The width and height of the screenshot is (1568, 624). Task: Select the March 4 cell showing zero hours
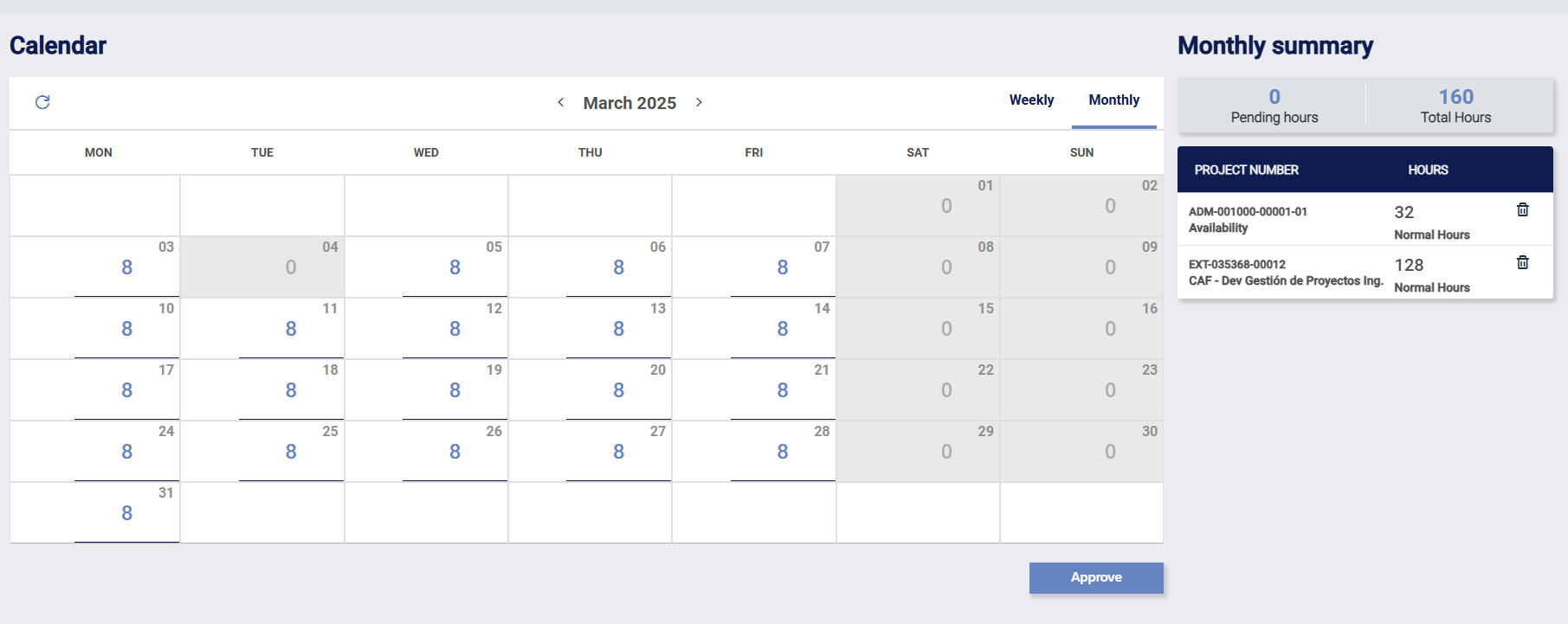290,267
